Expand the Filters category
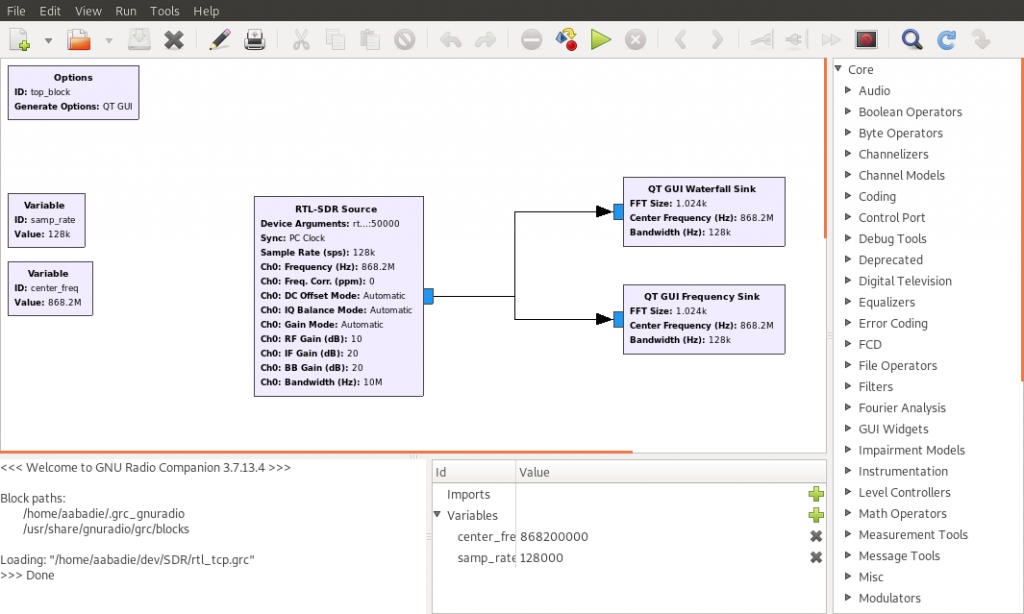This screenshot has height=614, width=1024. [x=848, y=386]
